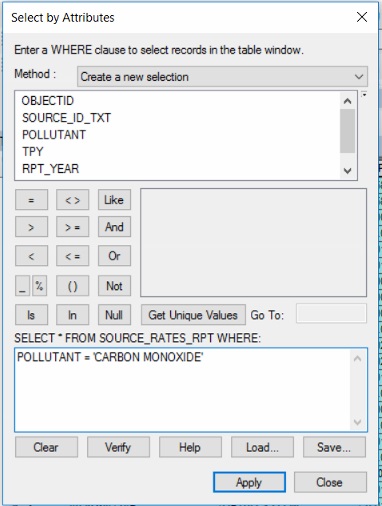The image size is (382, 506).
Task: Verify the query expression
Action: (x=118, y=447)
